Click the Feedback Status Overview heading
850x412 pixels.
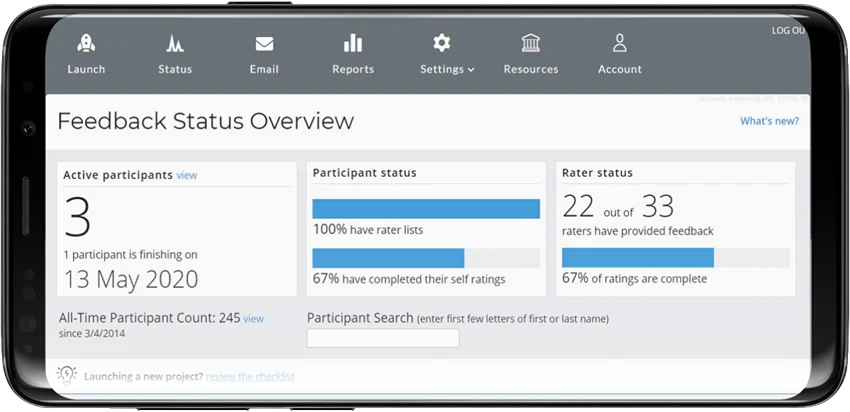(x=205, y=121)
